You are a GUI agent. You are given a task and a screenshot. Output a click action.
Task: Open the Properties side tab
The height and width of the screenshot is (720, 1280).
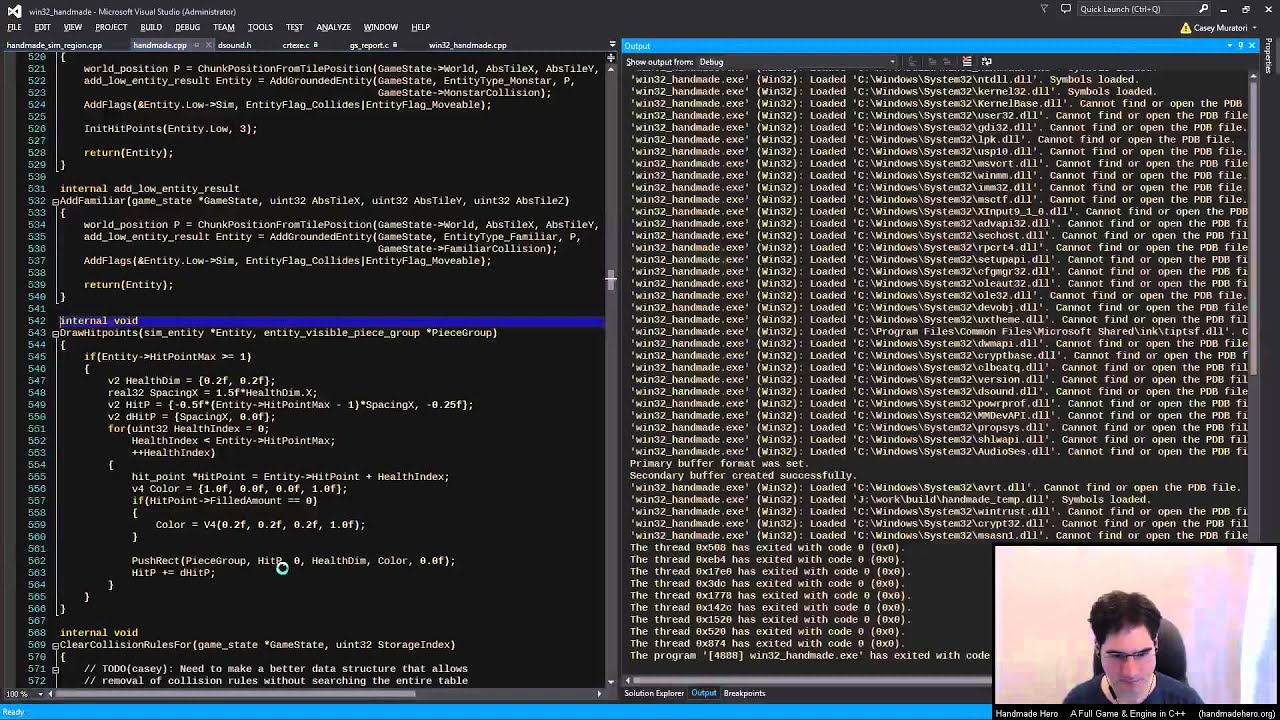[1271, 57]
